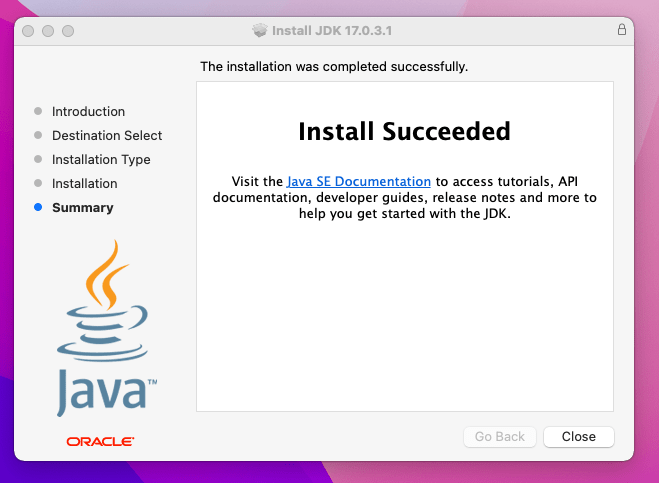
Task: Select the Summary step label
Action: pos(83,208)
